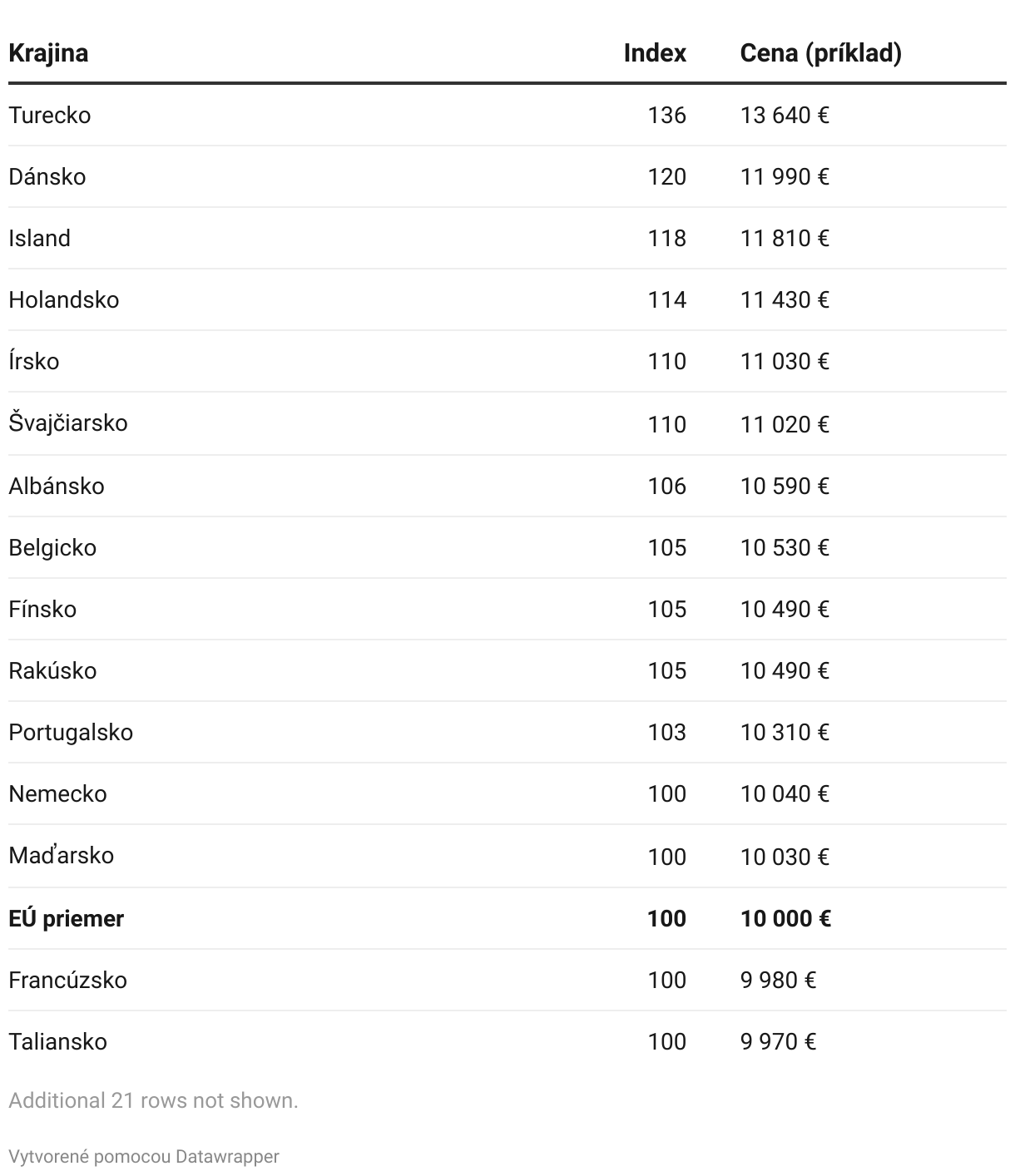1015x1176 pixels.
Task: Select the Fínsko row label
Action: [x=42, y=609]
